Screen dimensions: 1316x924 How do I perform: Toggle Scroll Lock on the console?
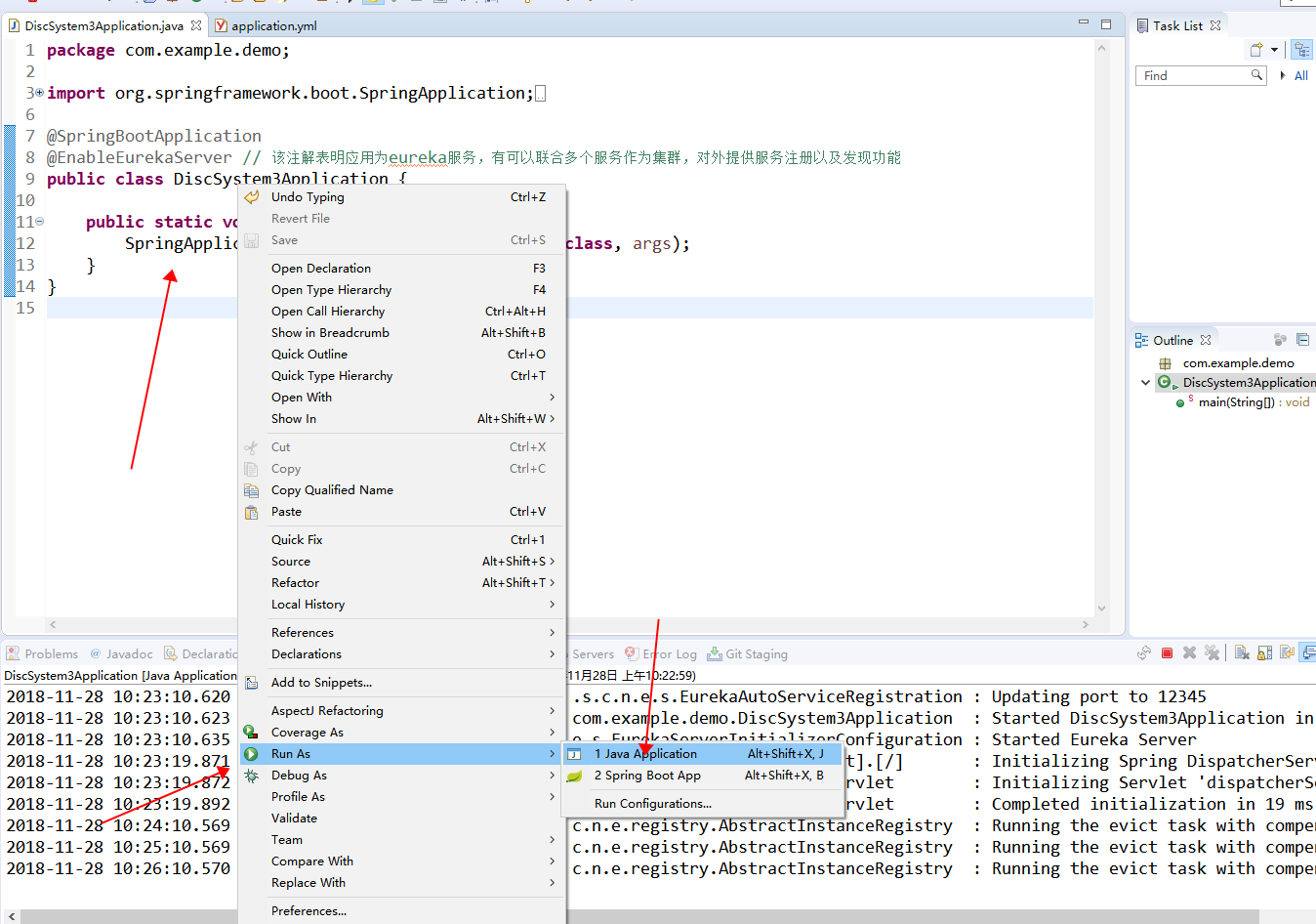coord(1262,653)
